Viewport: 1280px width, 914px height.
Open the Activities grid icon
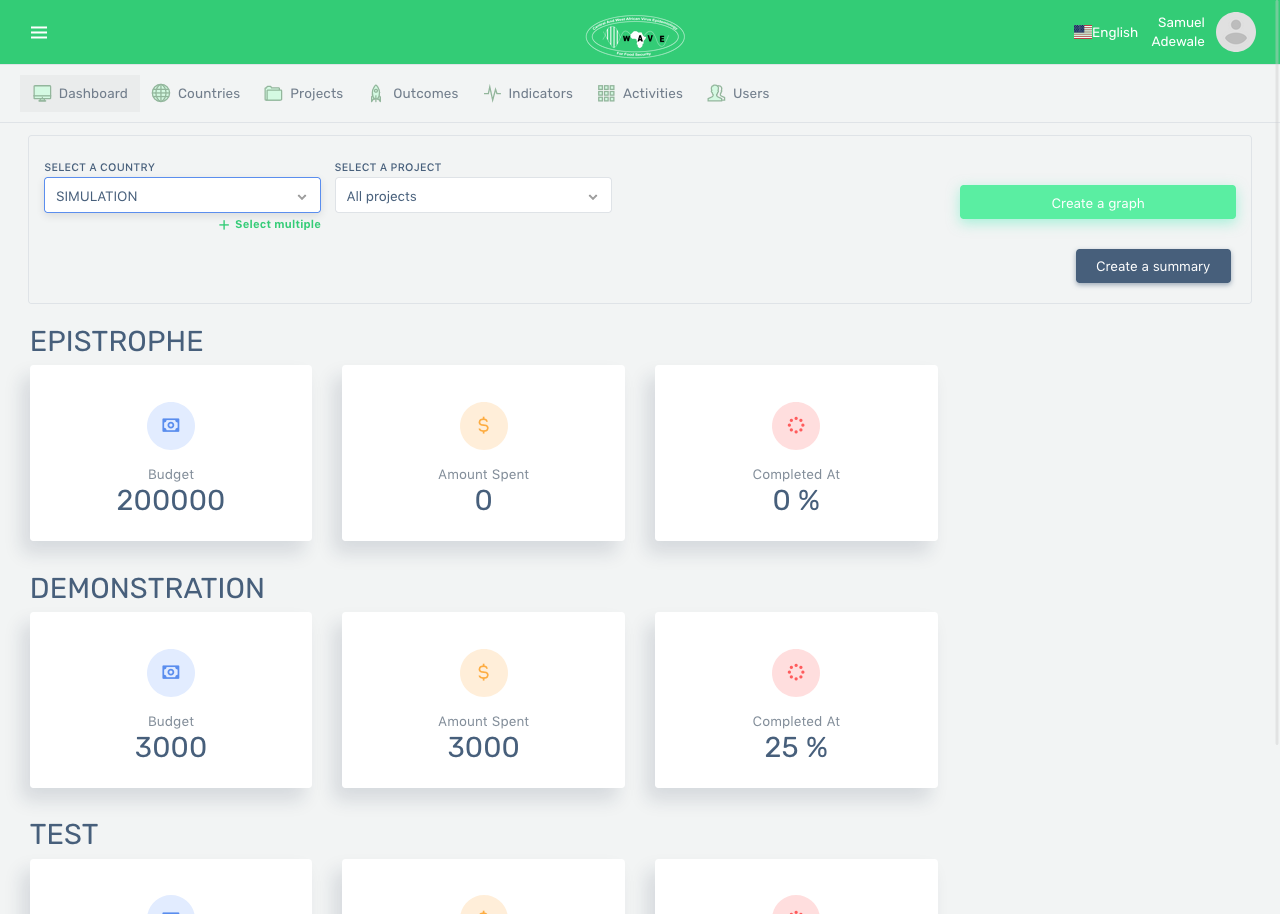[x=605, y=92]
